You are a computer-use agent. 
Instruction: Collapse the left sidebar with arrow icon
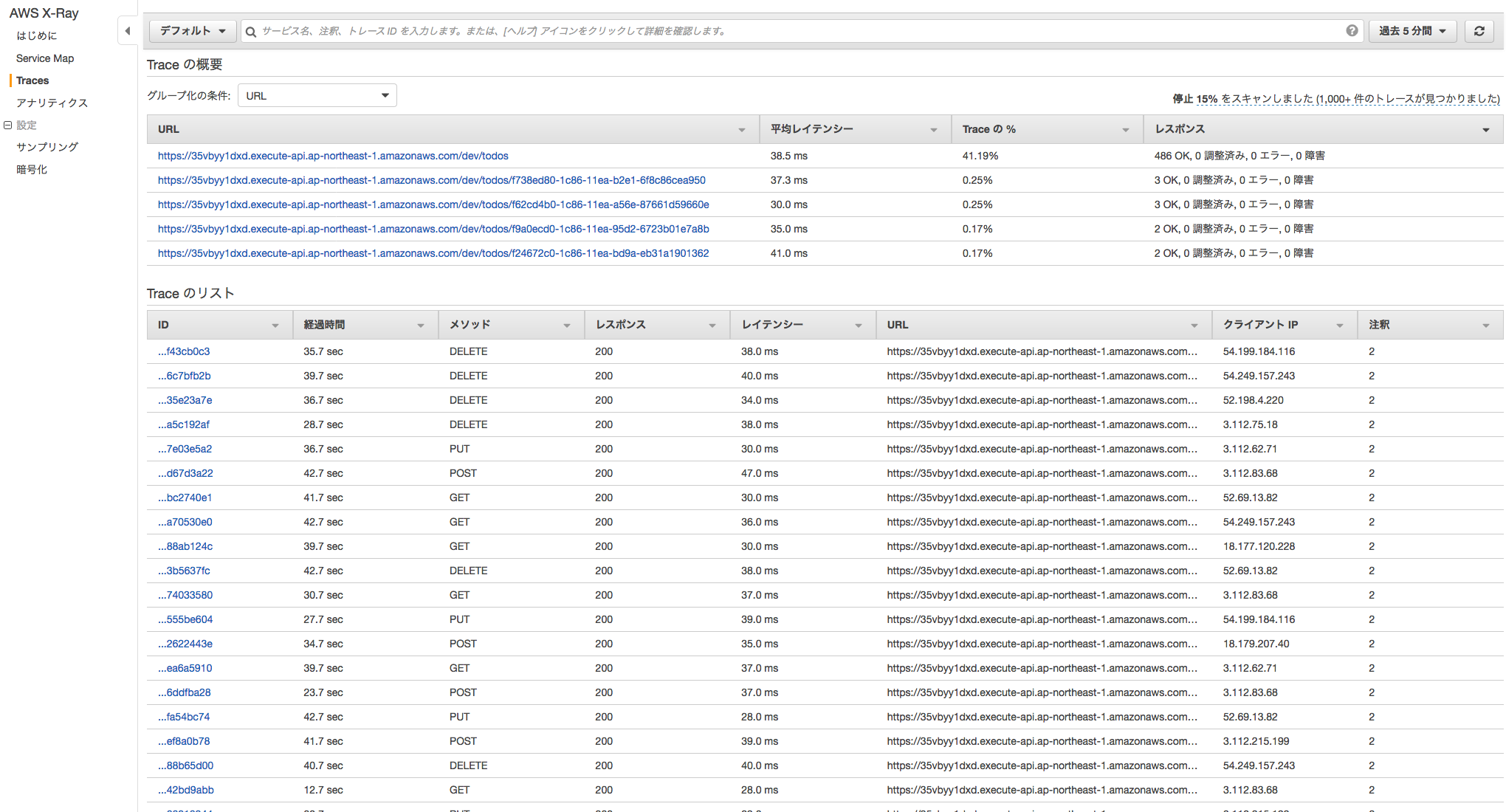(x=128, y=31)
